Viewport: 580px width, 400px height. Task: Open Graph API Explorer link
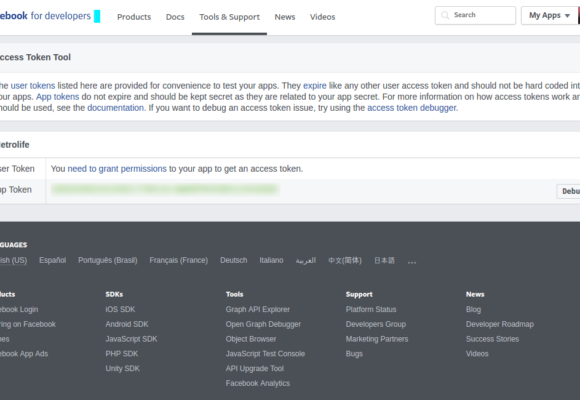tap(258, 309)
